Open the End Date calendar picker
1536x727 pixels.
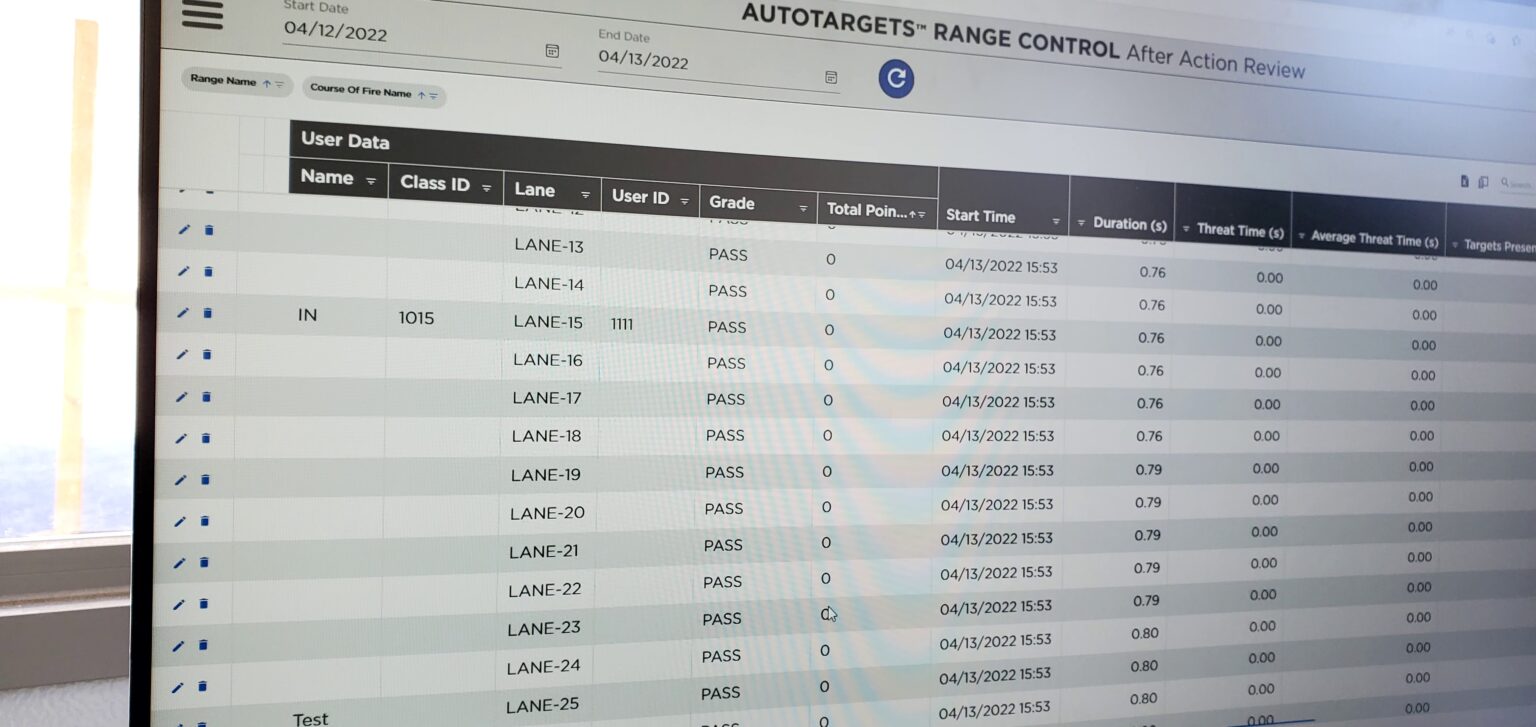(x=829, y=76)
